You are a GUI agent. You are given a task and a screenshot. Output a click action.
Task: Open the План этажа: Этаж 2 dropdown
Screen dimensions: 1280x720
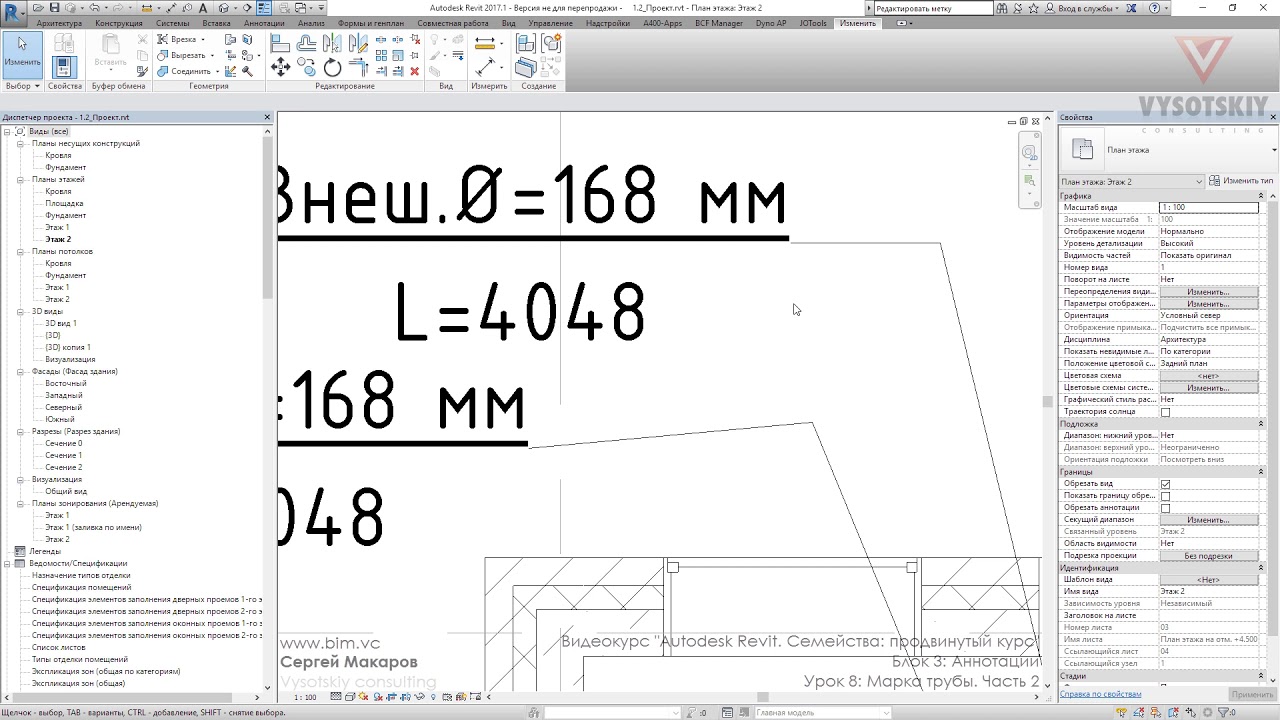[x=1132, y=181]
